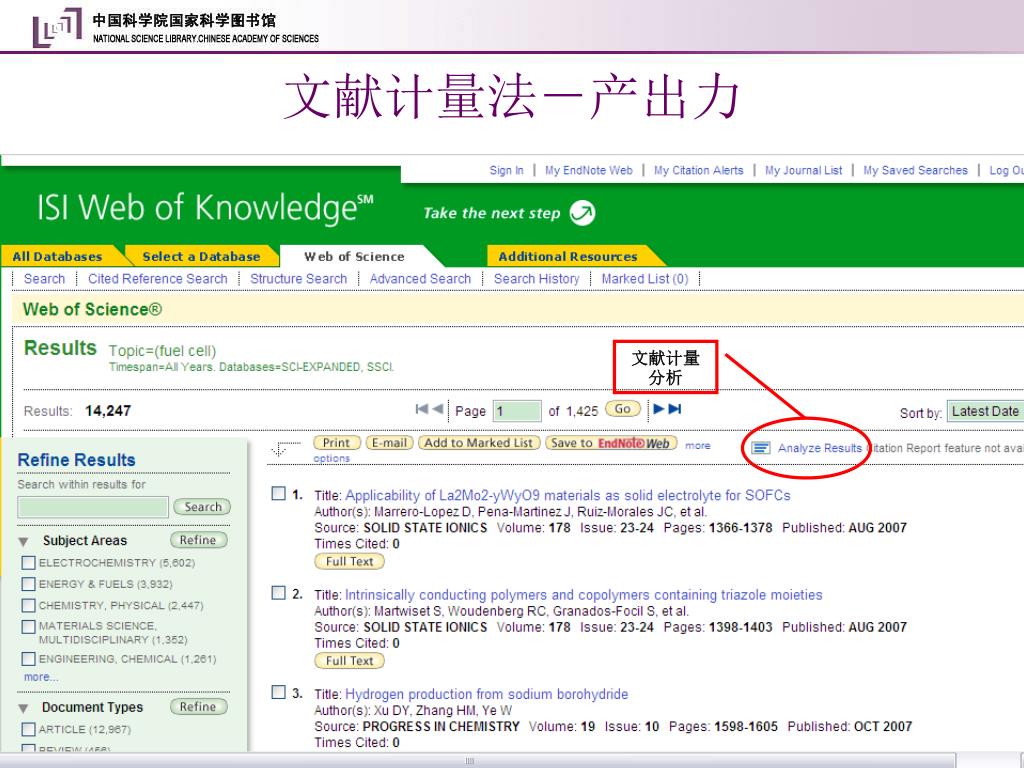Click the 'Take the next step' arrow icon
1024x768 pixels.
582,213
